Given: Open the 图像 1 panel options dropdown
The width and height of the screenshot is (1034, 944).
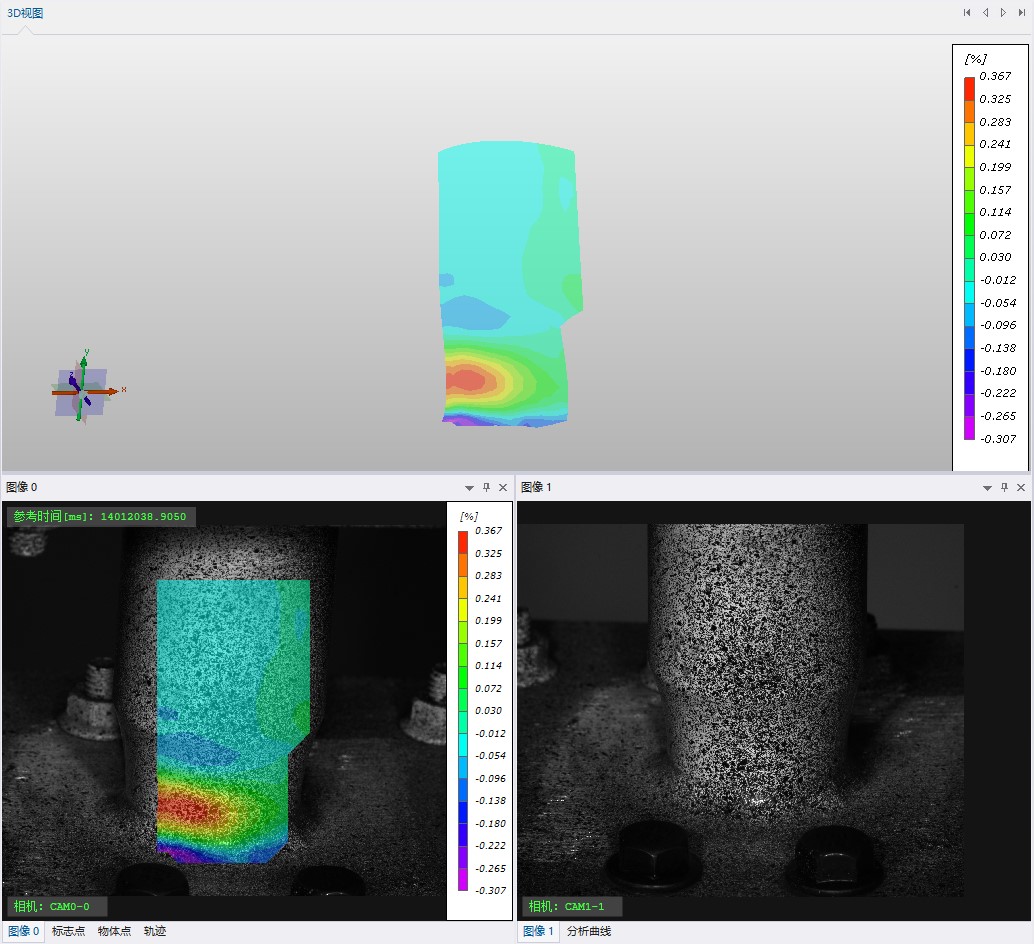Looking at the screenshot, I should (986, 487).
